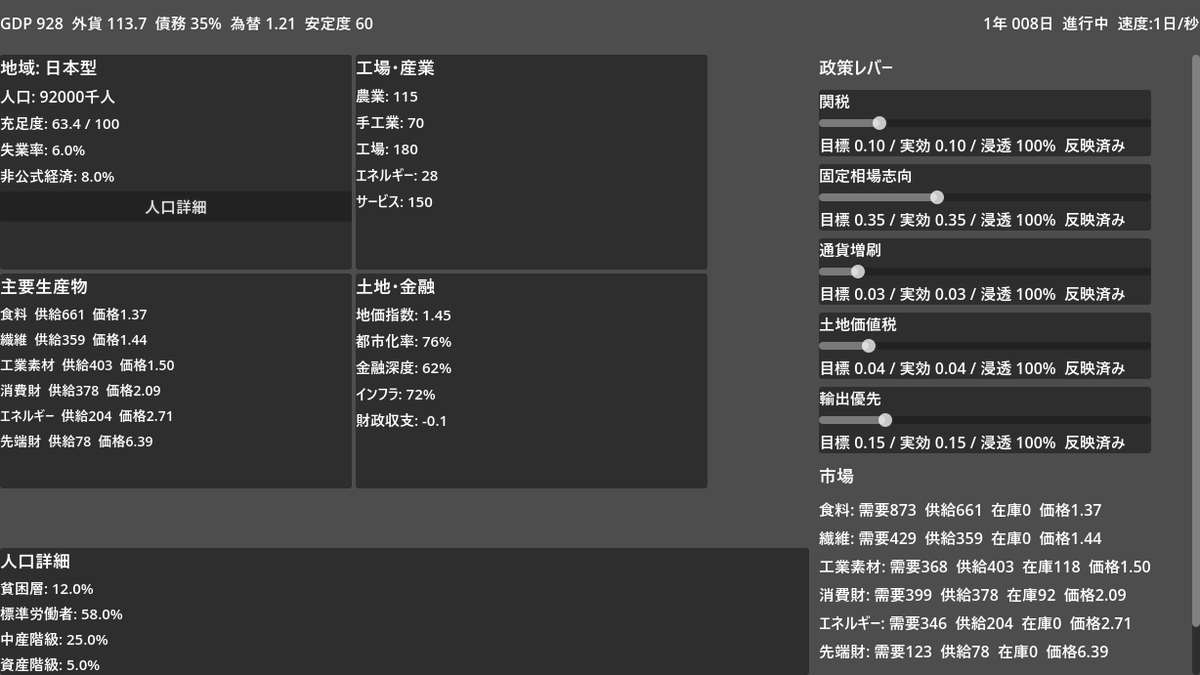Adjust the 土地価値税 slider handle

(x=868, y=346)
